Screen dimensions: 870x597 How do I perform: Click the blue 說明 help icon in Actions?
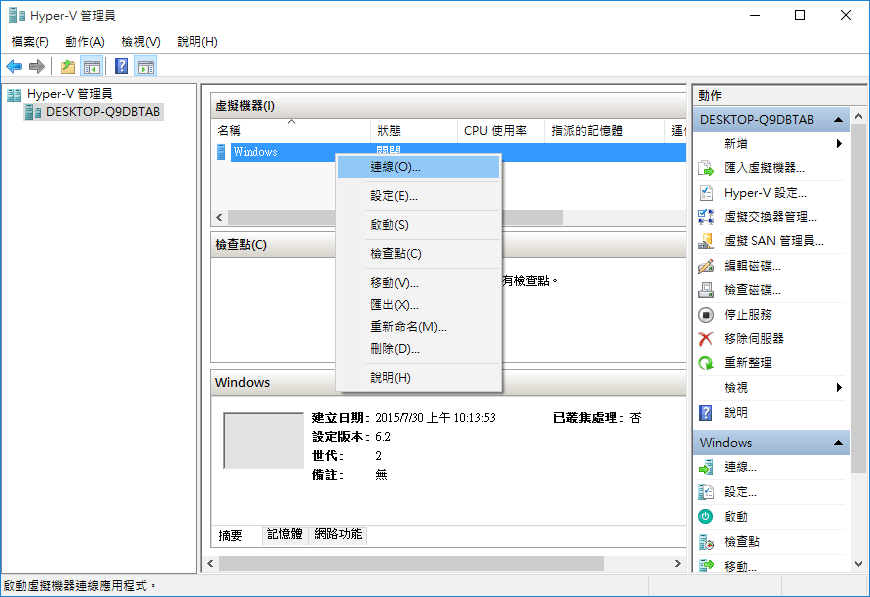[706, 412]
